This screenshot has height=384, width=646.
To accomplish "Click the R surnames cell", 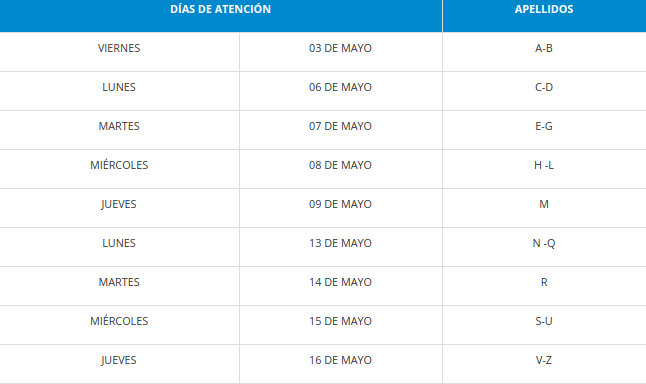I will click(x=544, y=286).
